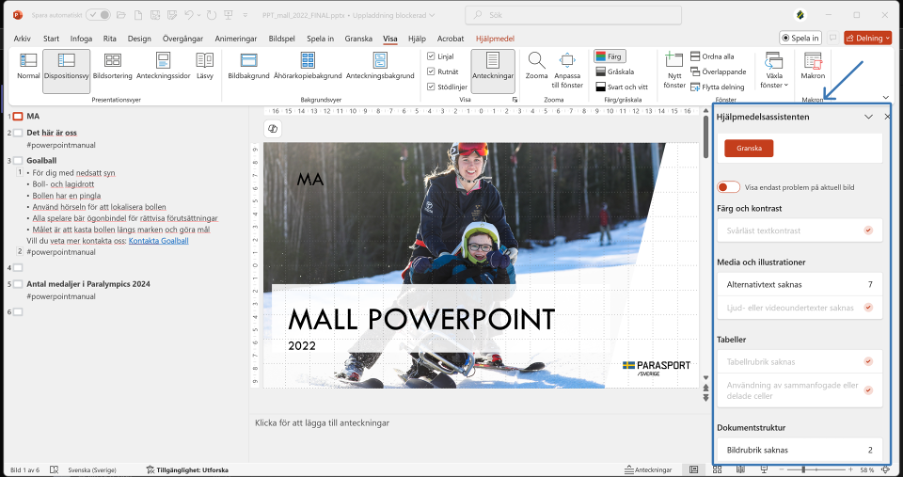Open the Arkiv menu
Viewport: 904px width, 478px height.
point(22,39)
